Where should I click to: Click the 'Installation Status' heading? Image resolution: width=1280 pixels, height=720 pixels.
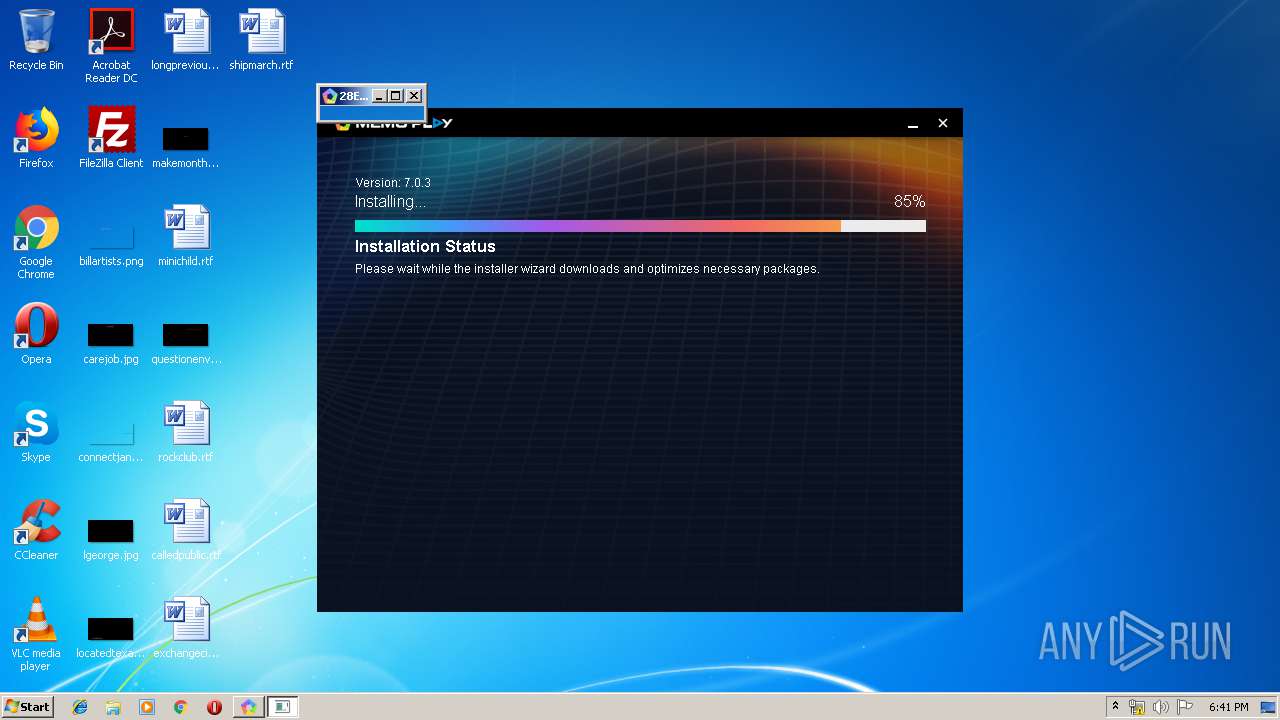(x=425, y=246)
